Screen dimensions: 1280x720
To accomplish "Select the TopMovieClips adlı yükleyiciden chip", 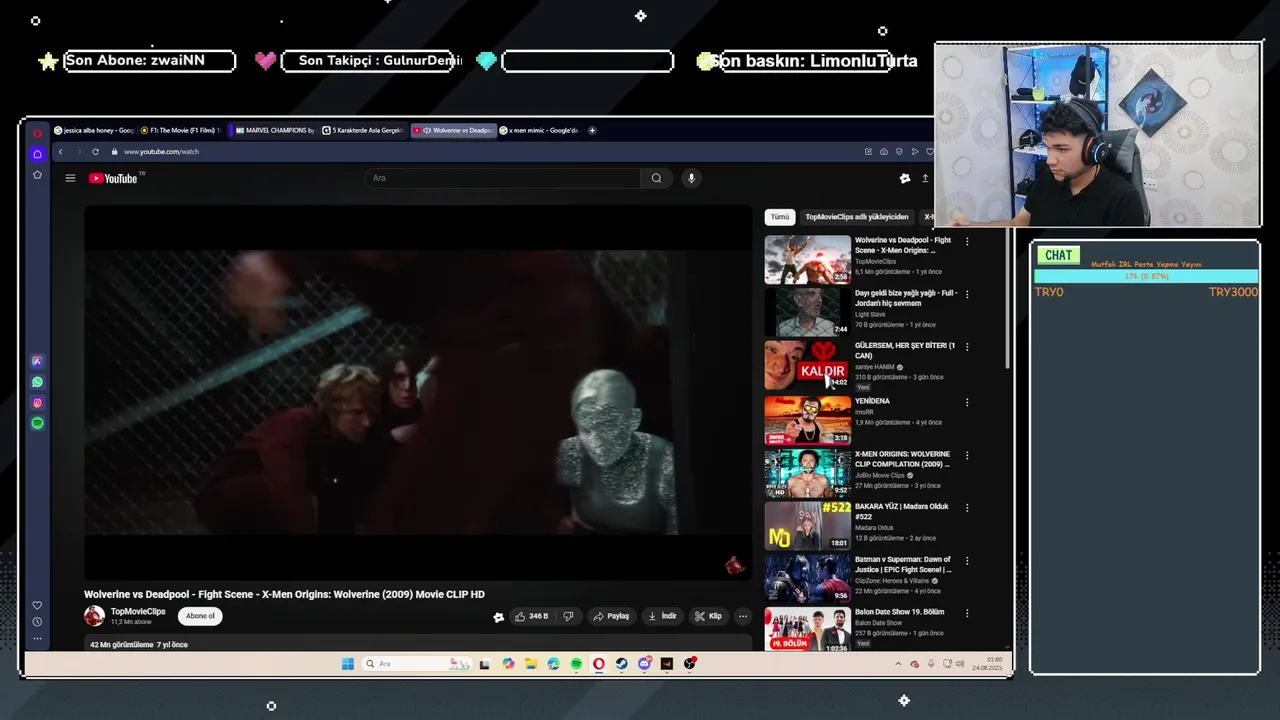I will (857, 217).
